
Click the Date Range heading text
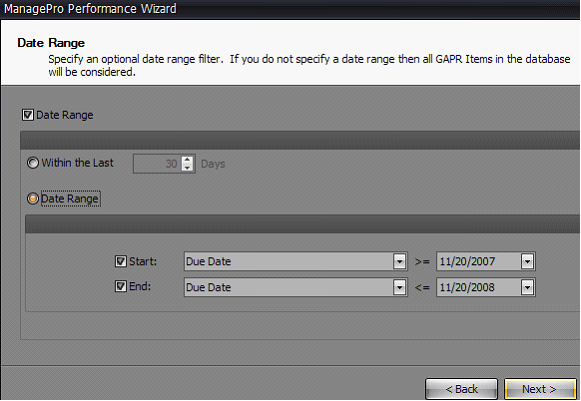click(51, 43)
